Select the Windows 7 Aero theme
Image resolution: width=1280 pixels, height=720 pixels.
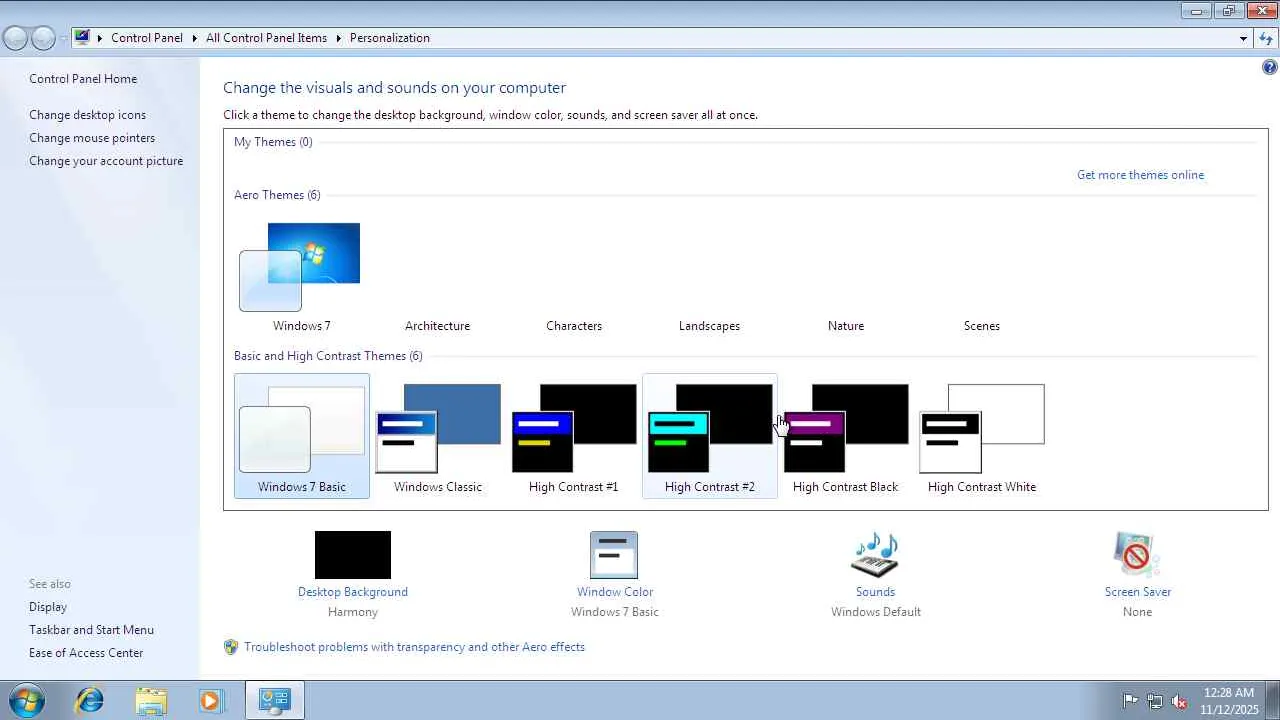click(x=301, y=277)
